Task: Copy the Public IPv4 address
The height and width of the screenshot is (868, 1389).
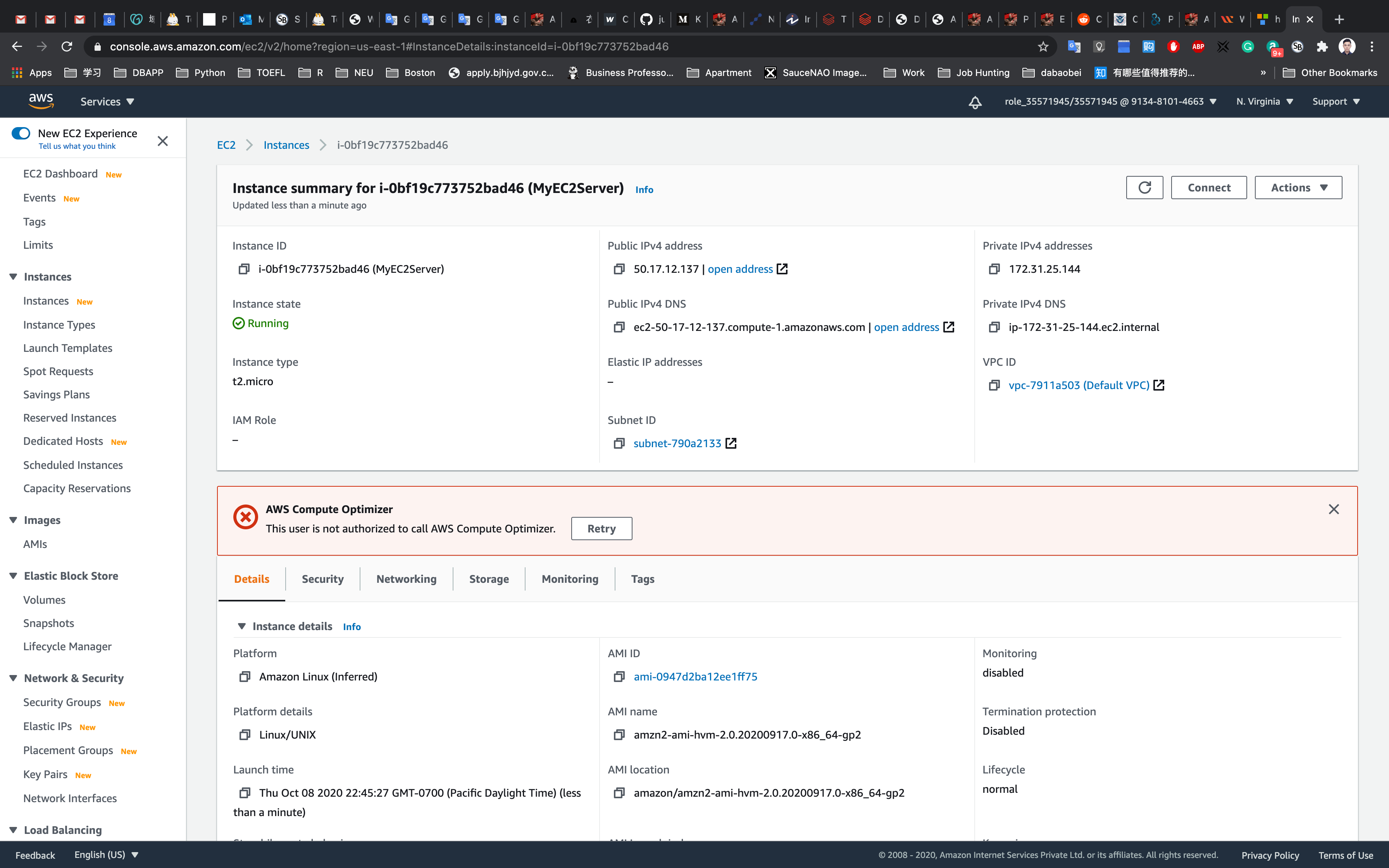Action: [619, 269]
